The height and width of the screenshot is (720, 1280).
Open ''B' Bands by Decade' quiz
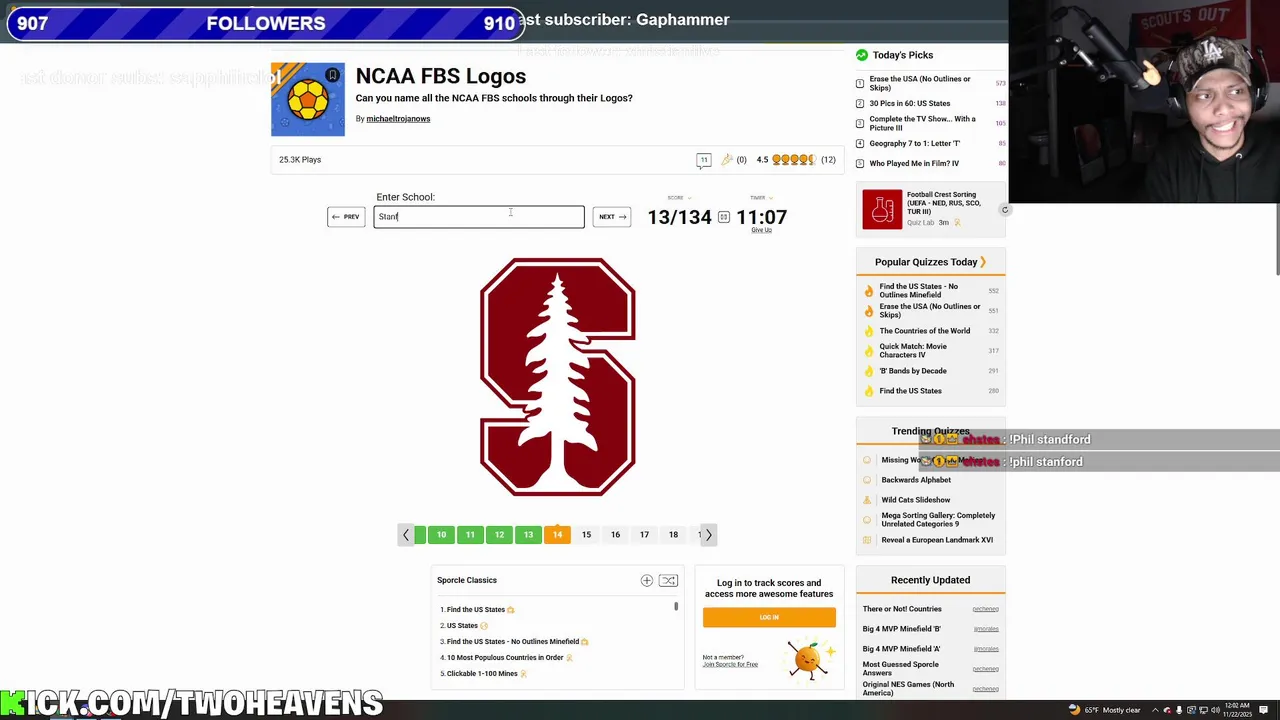pos(913,371)
